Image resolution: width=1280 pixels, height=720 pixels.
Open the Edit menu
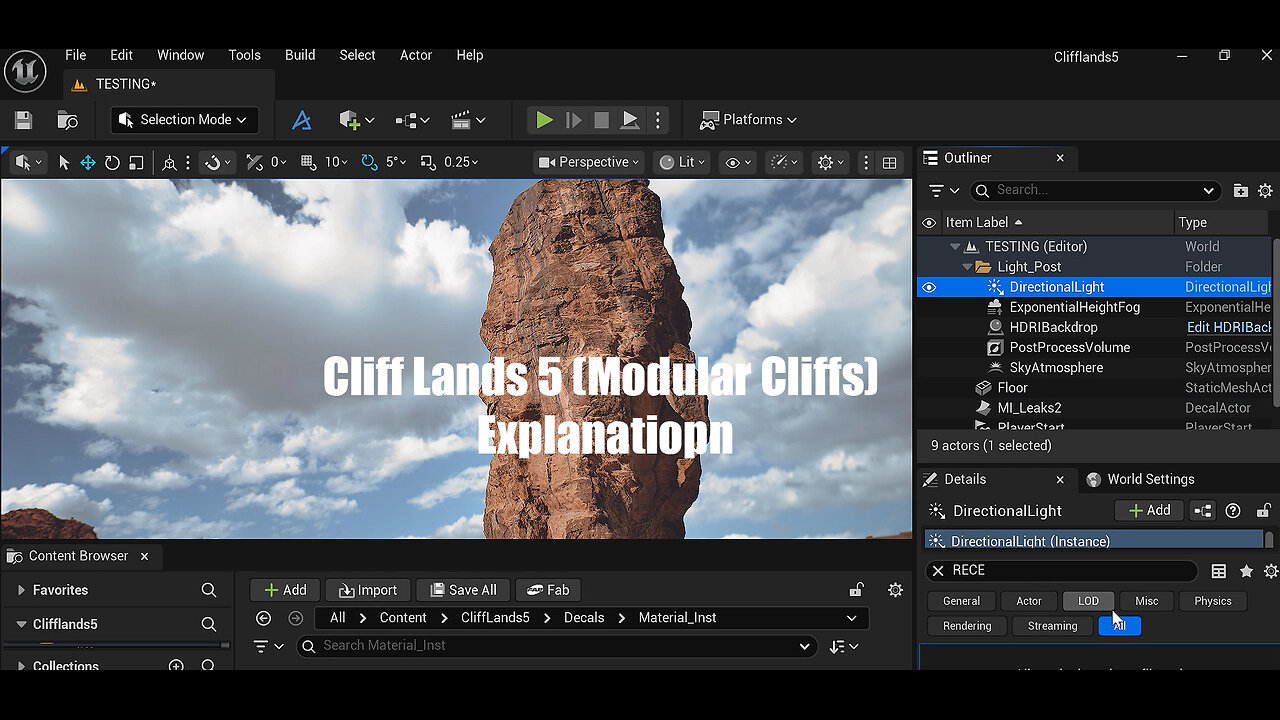tap(121, 55)
